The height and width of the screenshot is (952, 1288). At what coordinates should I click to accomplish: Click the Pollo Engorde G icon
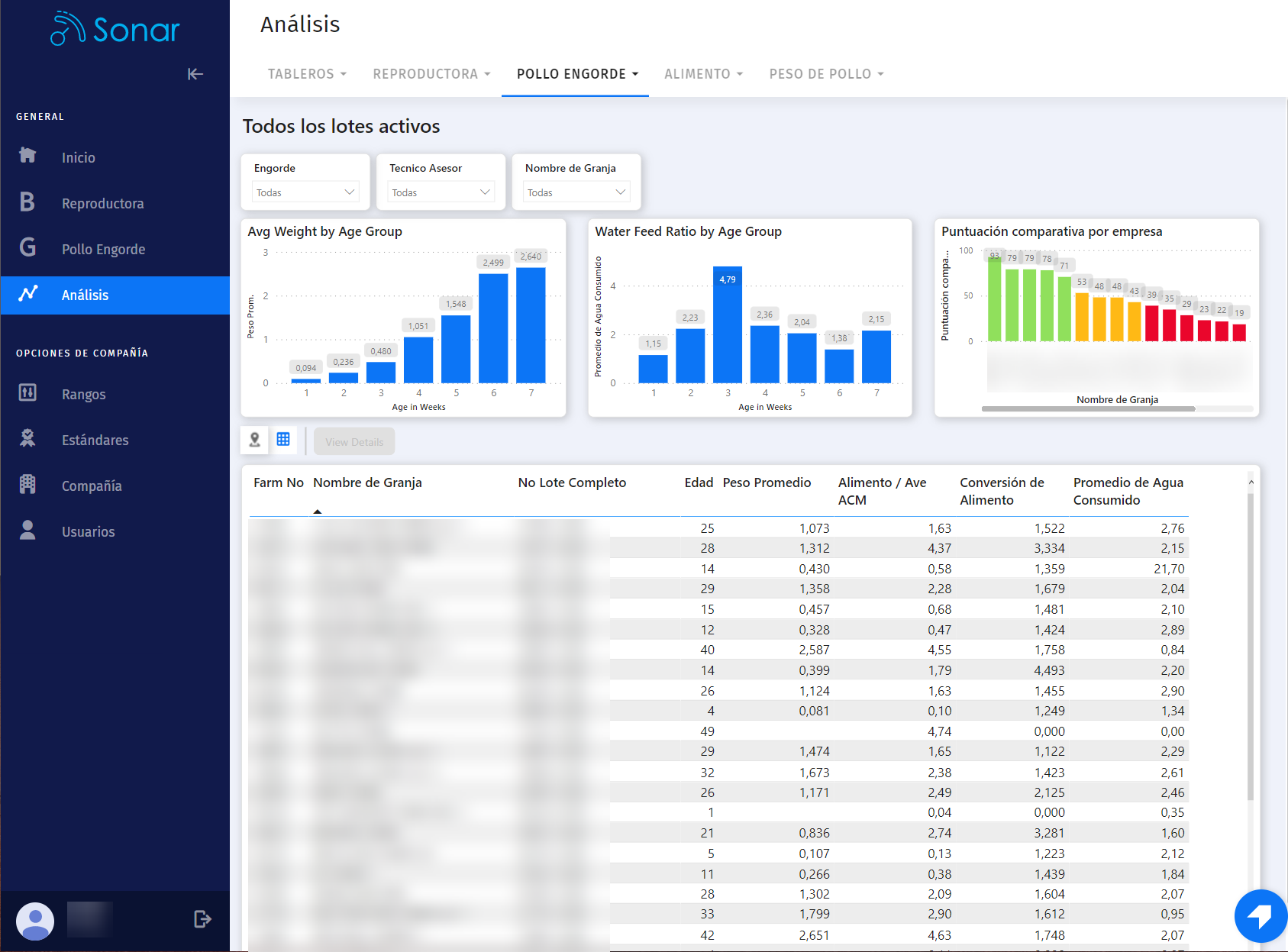(27, 247)
